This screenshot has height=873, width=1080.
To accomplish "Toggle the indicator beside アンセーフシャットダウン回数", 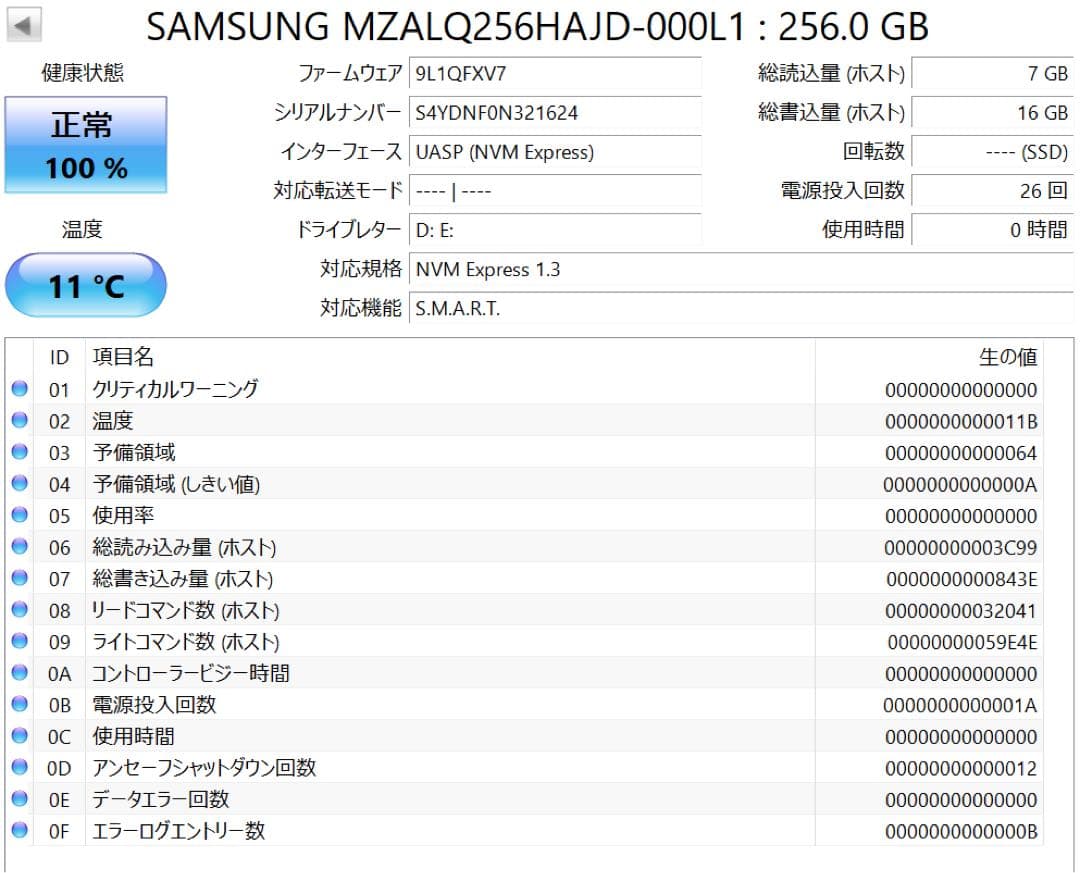I will point(18,768).
